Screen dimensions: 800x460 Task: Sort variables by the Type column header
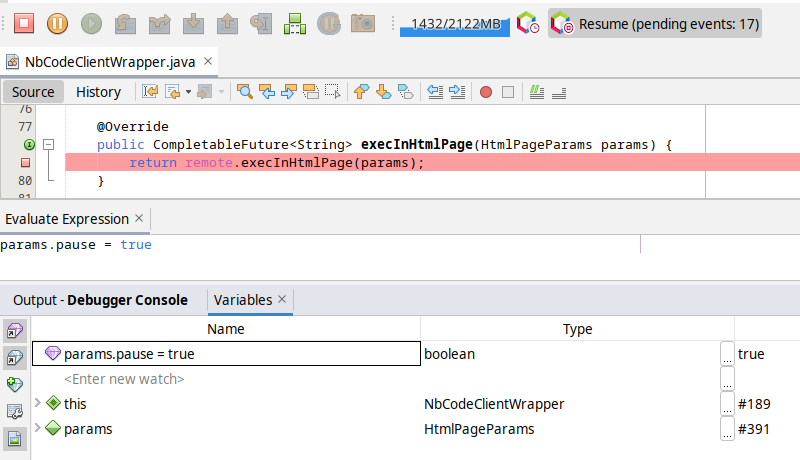[578, 329]
